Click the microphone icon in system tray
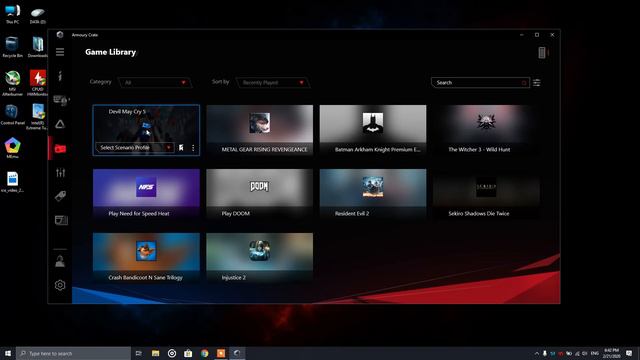This screenshot has width=640, height=360. tap(544, 353)
